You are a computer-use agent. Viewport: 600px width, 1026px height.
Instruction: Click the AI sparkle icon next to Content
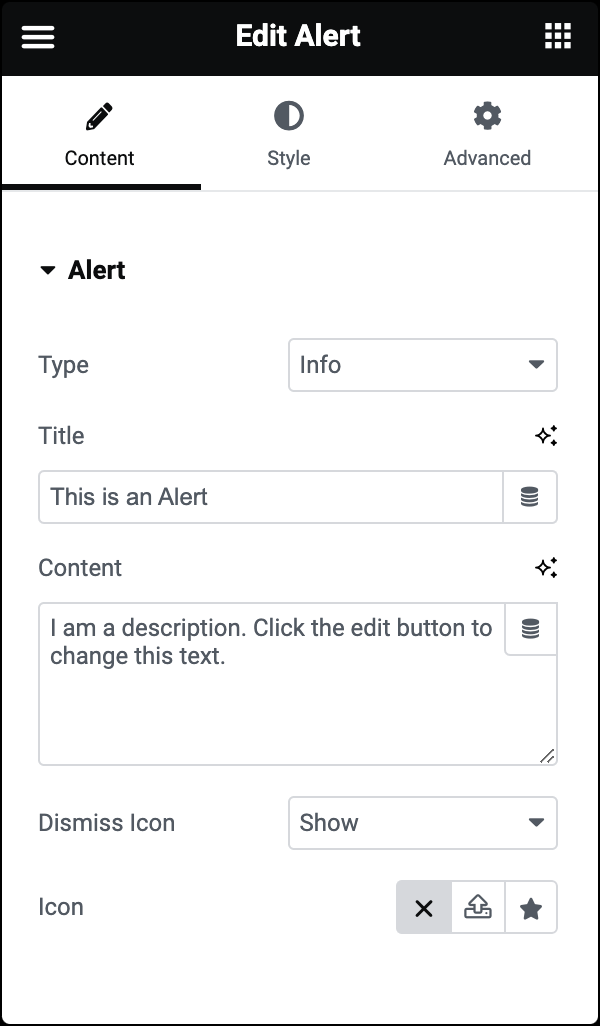coord(547,567)
